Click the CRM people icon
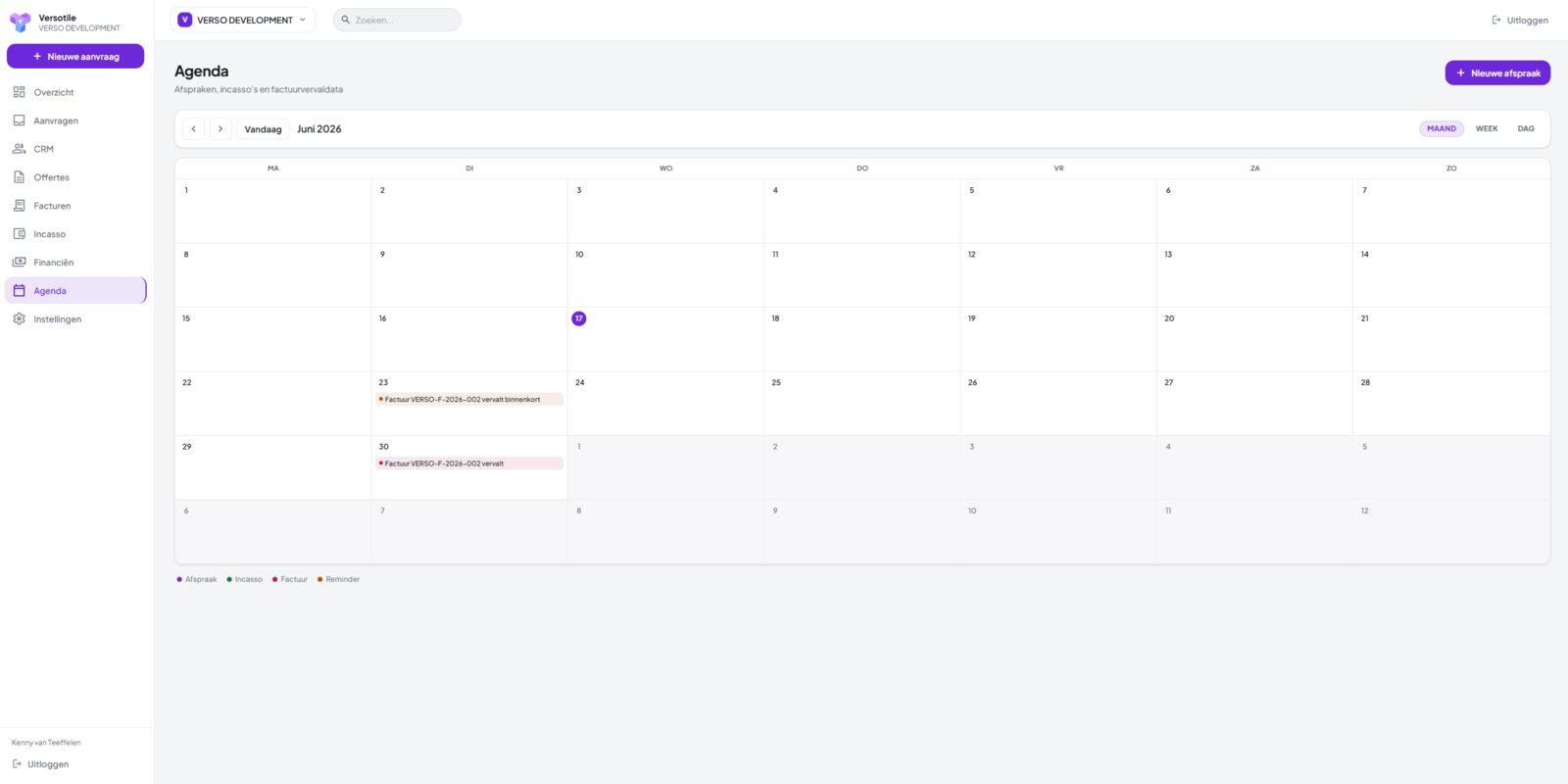1568x784 pixels. tap(19, 149)
